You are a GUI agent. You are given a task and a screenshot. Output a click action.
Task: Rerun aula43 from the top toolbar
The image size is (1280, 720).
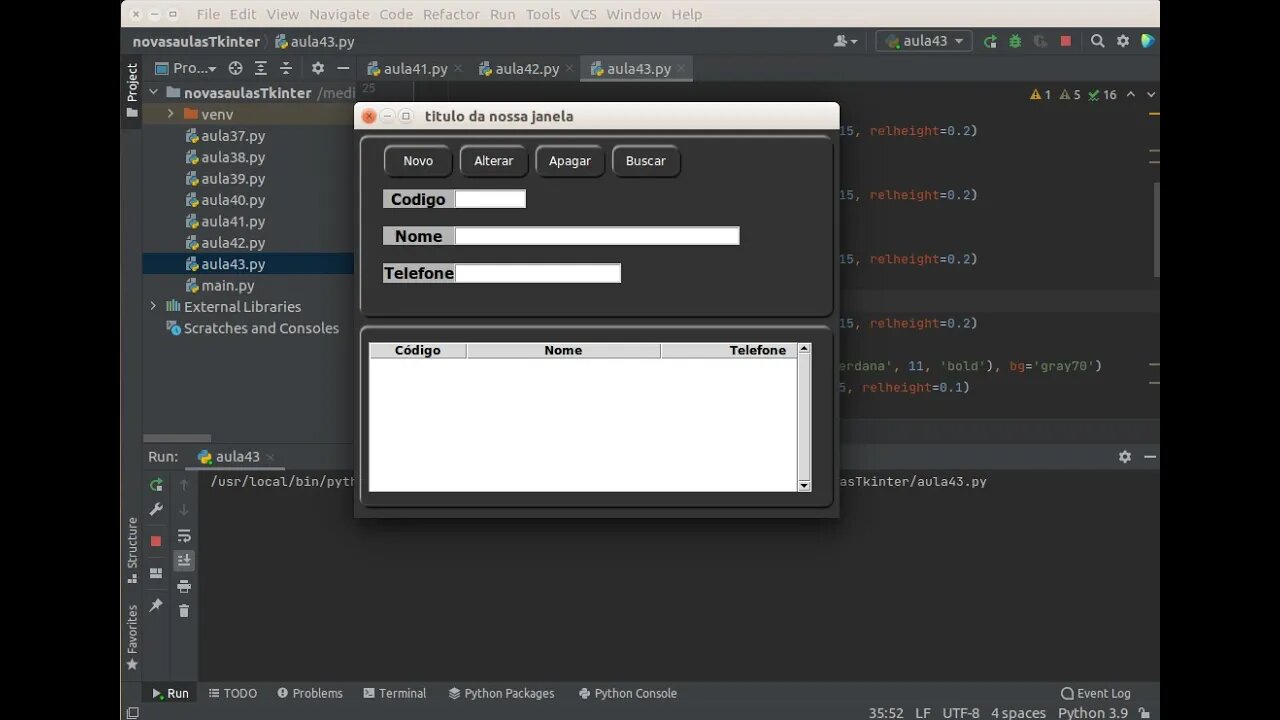[x=990, y=41]
